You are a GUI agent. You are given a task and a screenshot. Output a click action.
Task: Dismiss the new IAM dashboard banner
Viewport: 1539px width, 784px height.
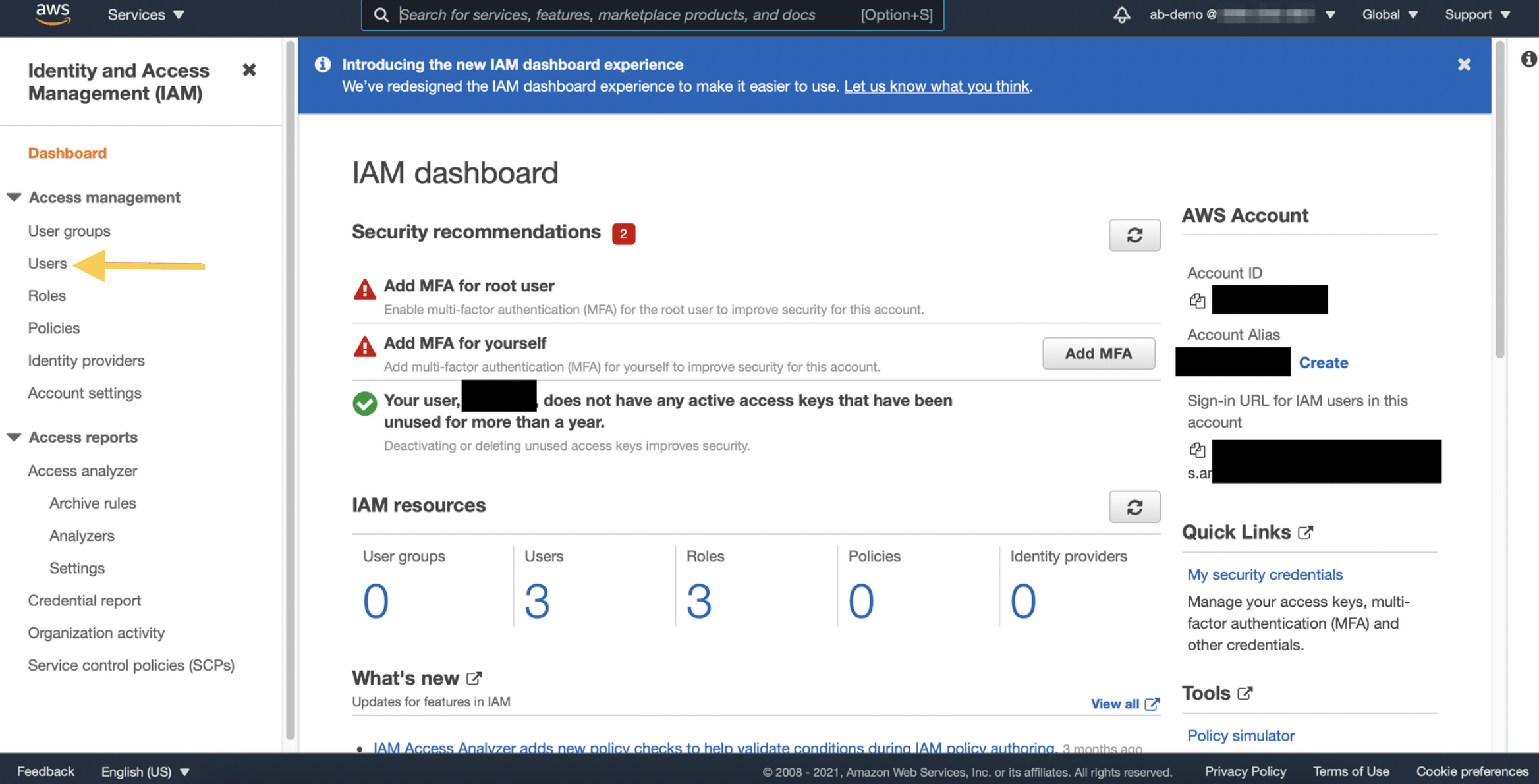pos(1464,65)
